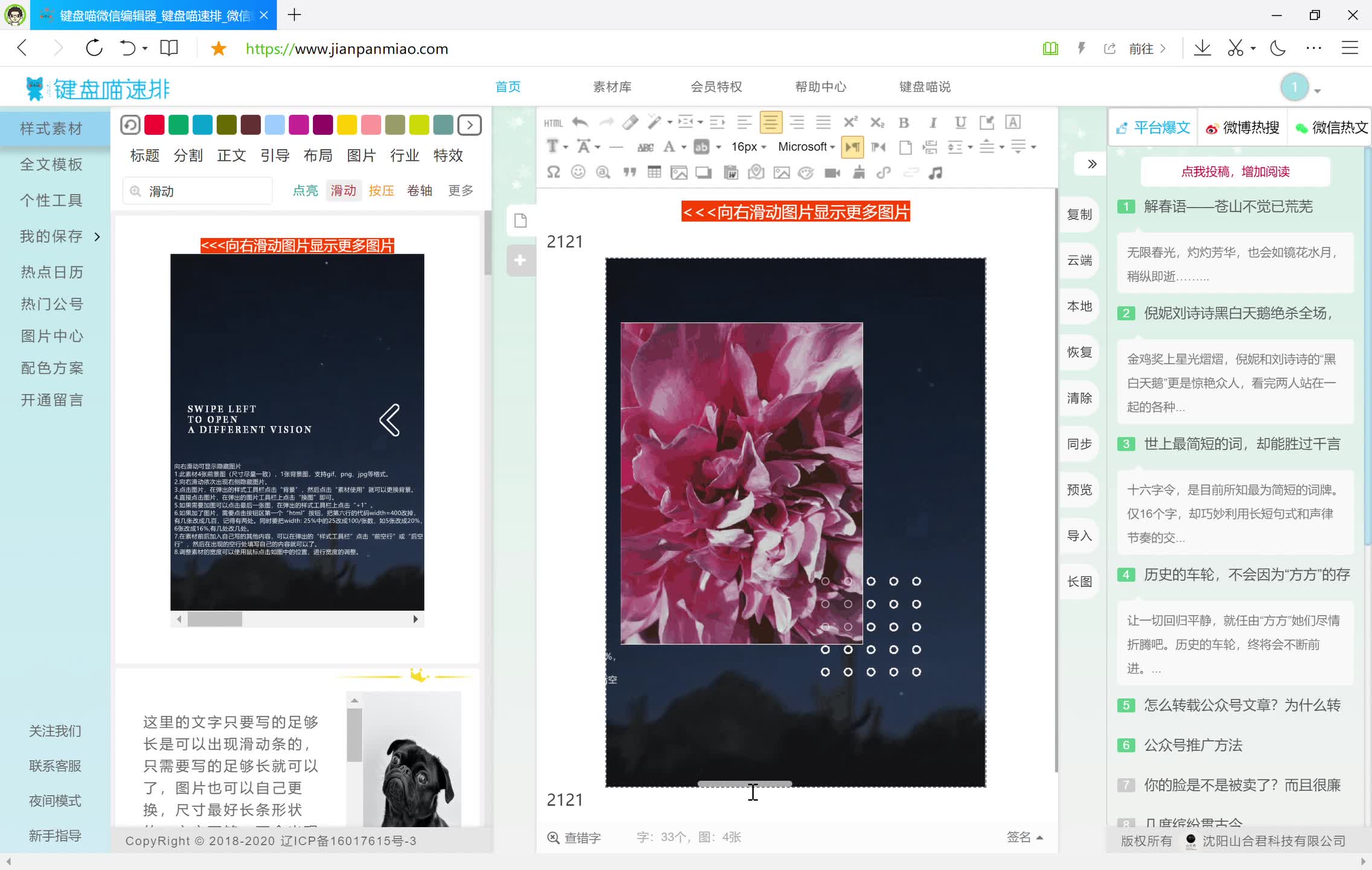
Task: Click the undo arrow in editor toolbar
Action: pos(580,123)
